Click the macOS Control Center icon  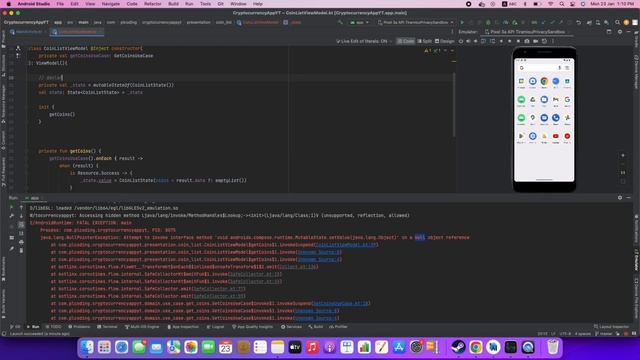point(573,4)
